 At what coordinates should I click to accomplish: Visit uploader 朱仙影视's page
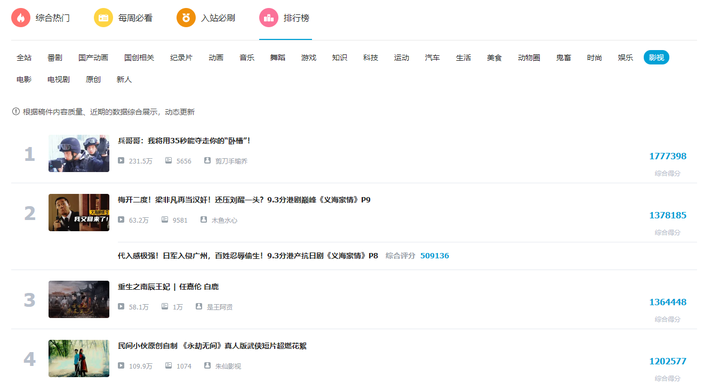(x=228, y=366)
